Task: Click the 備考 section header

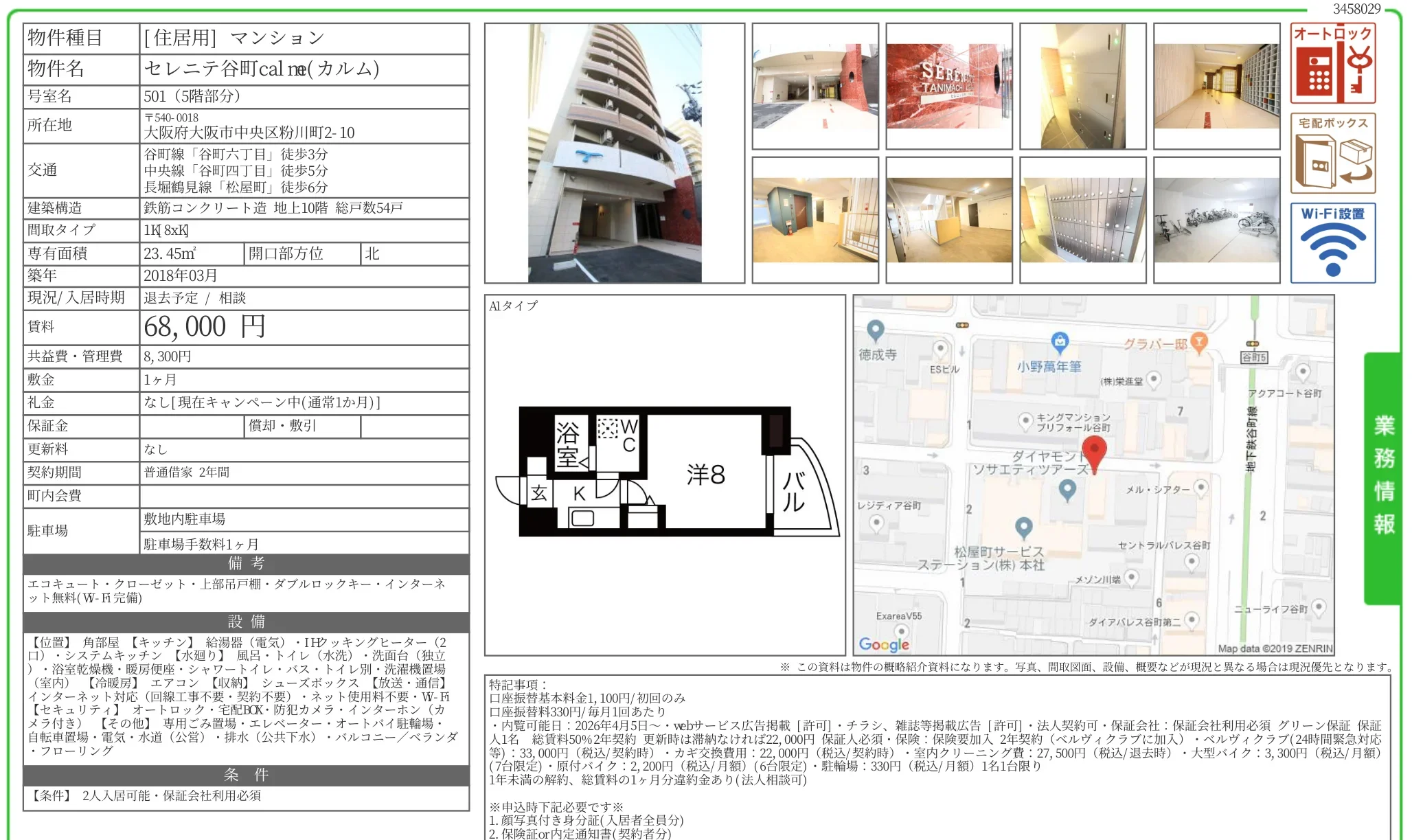Action: [246, 564]
